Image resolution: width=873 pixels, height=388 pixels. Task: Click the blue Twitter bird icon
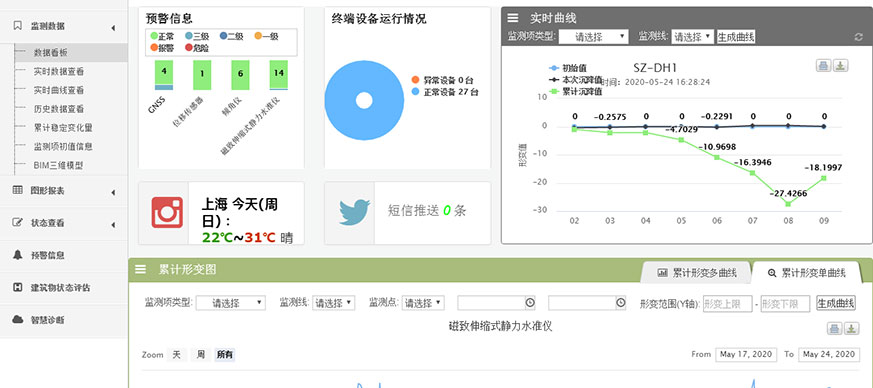355,212
